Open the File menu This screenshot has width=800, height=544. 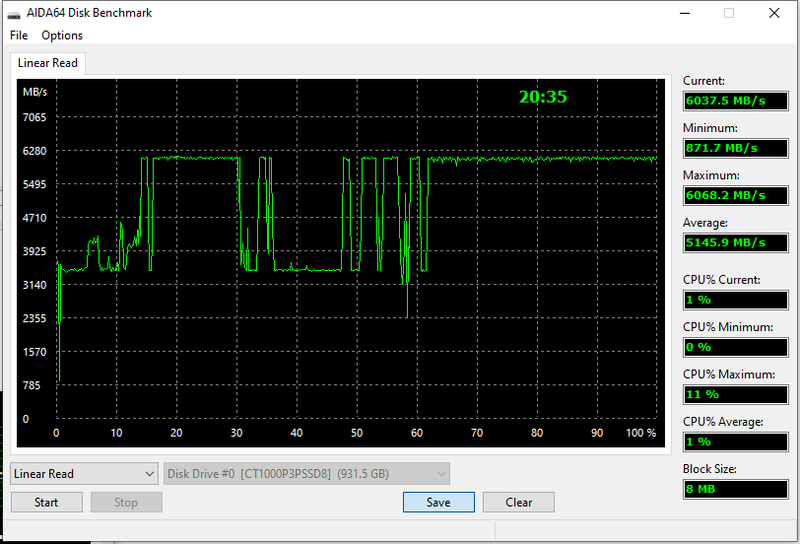coord(19,35)
